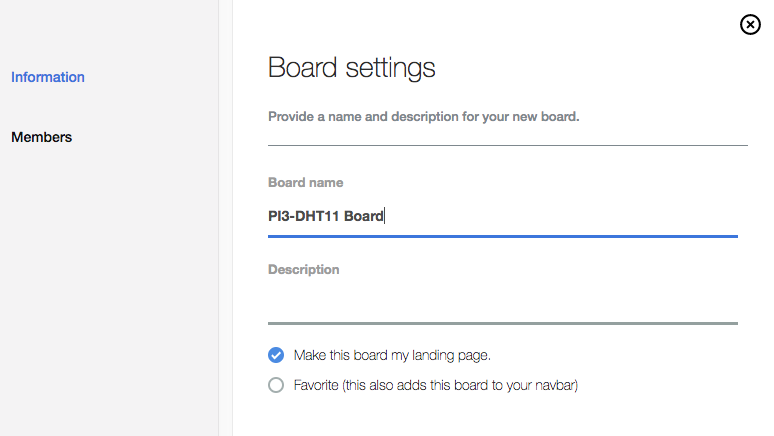
Task: Click the 'Favorite (this also adds…)' label text
Action: 436,385
